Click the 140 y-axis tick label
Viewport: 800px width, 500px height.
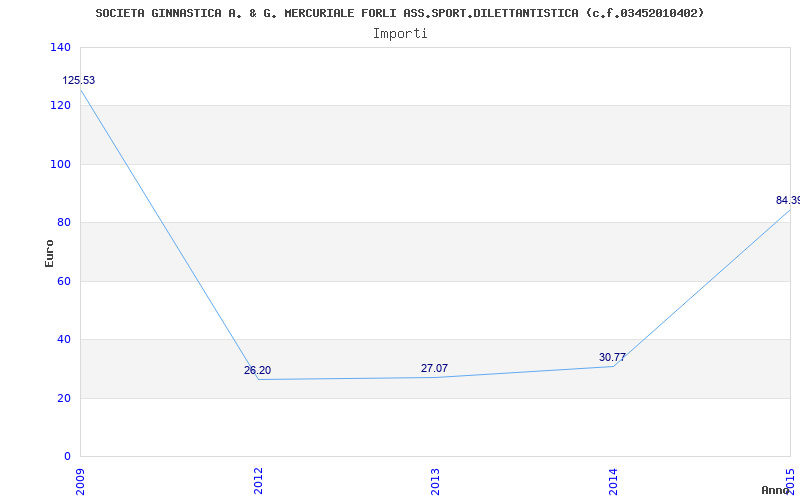(x=60, y=47)
